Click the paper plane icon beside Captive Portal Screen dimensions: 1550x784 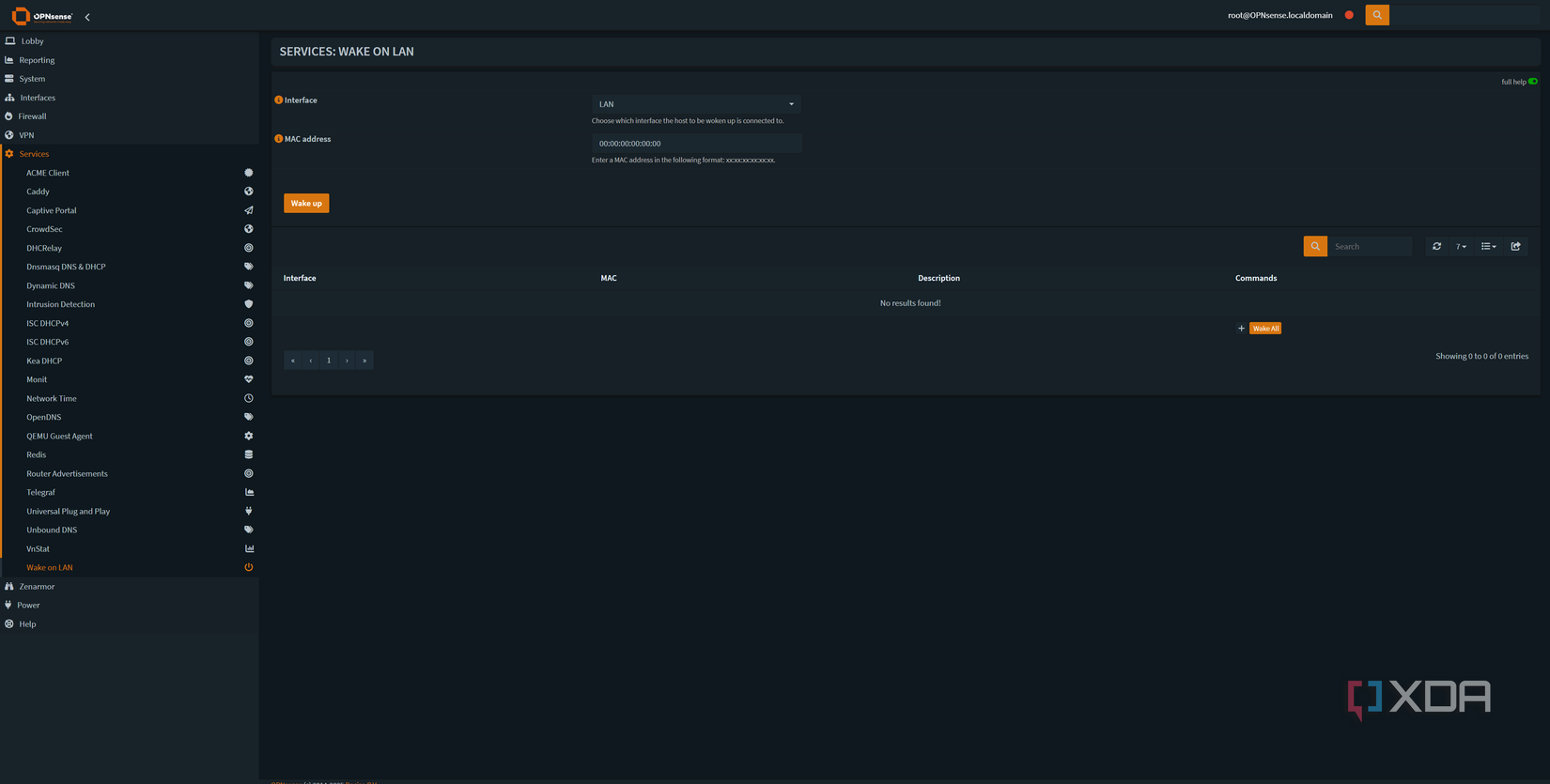pyautogui.click(x=249, y=210)
